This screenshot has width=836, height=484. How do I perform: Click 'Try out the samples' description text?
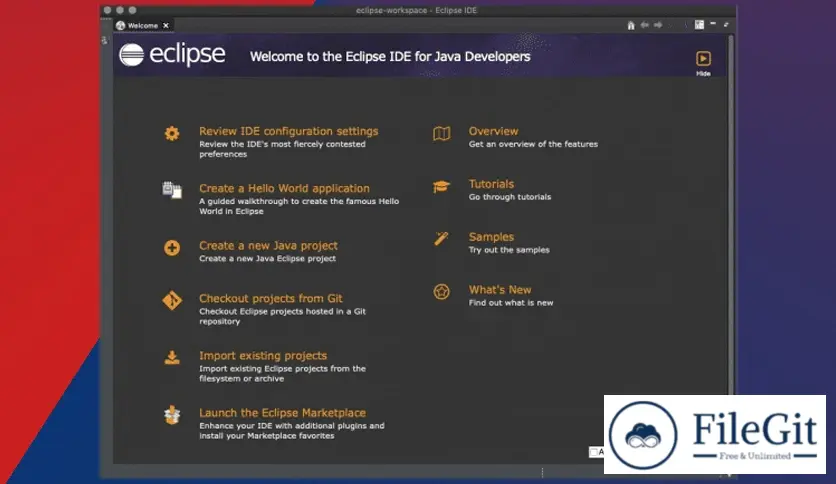tap(509, 249)
